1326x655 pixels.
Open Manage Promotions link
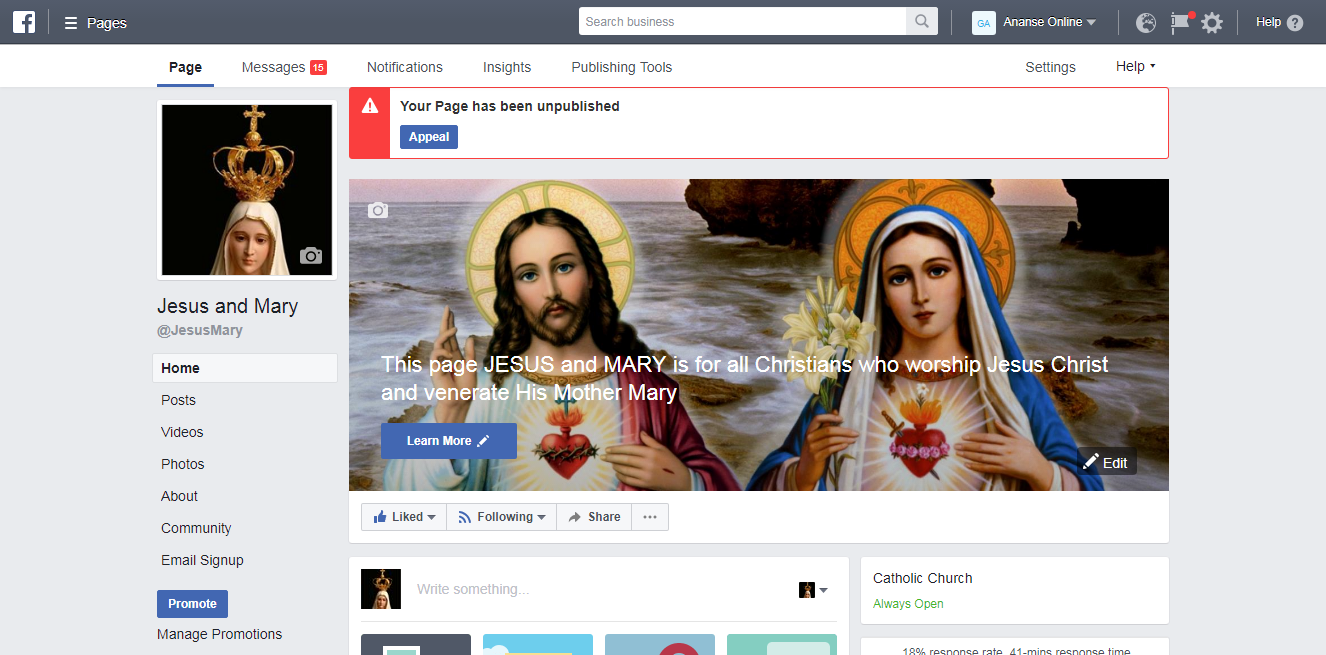[220, 634]
